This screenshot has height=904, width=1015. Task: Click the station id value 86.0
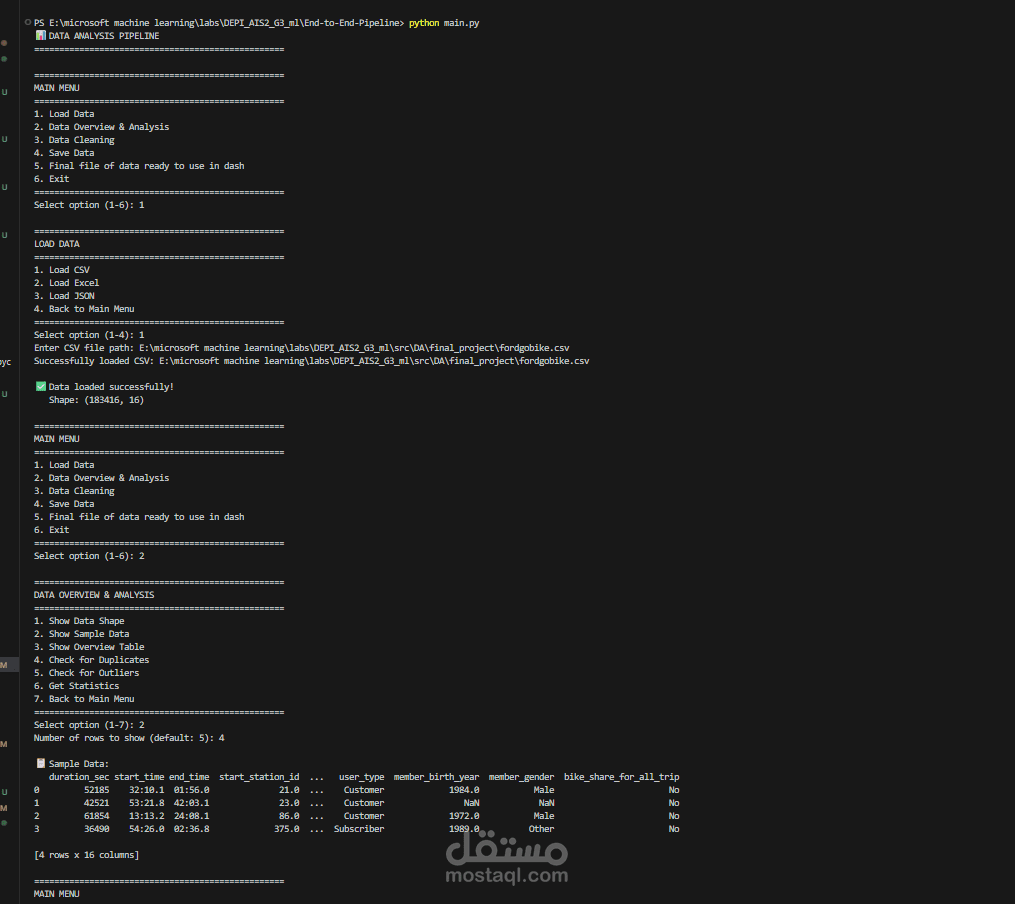[289, 816]
